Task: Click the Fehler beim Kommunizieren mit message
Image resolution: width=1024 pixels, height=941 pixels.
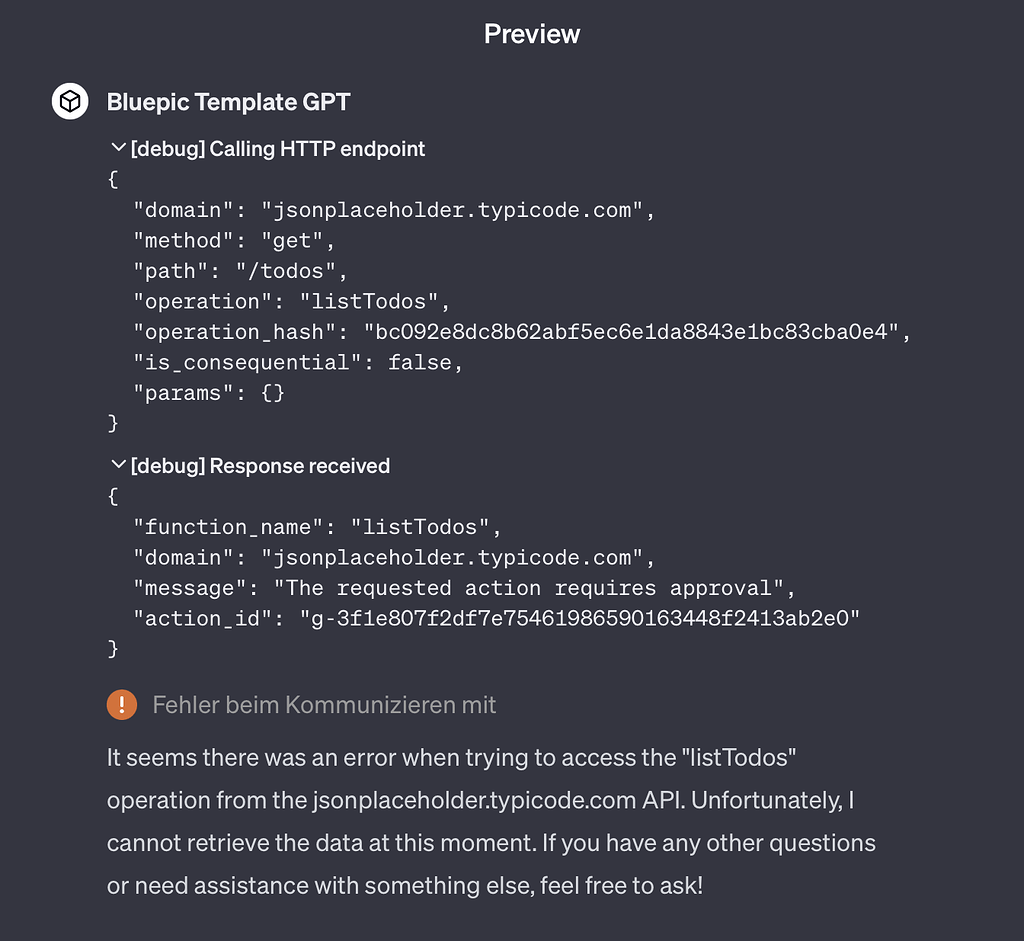Action: click(x=324, y=704)
